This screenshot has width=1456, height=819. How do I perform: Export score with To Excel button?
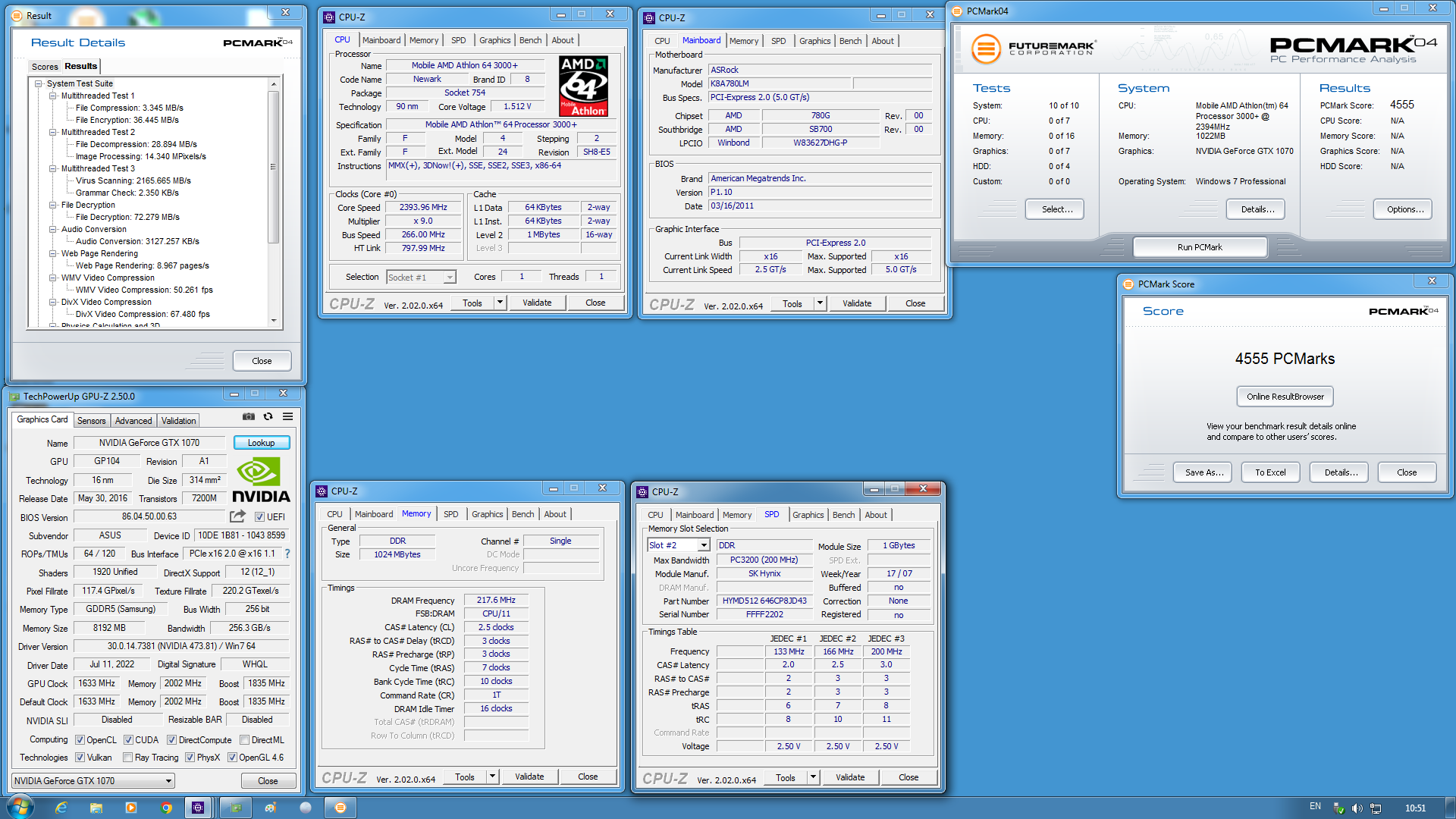[x=1270, y=472]
